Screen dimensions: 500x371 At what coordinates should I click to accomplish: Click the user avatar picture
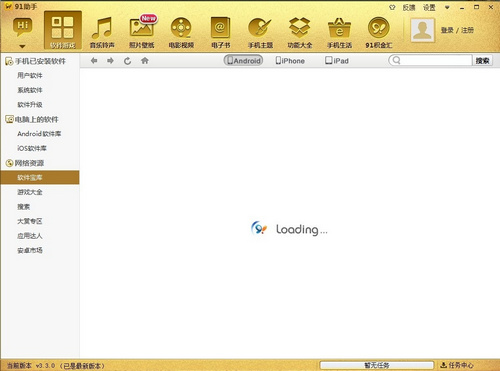[x=422, y=30]
